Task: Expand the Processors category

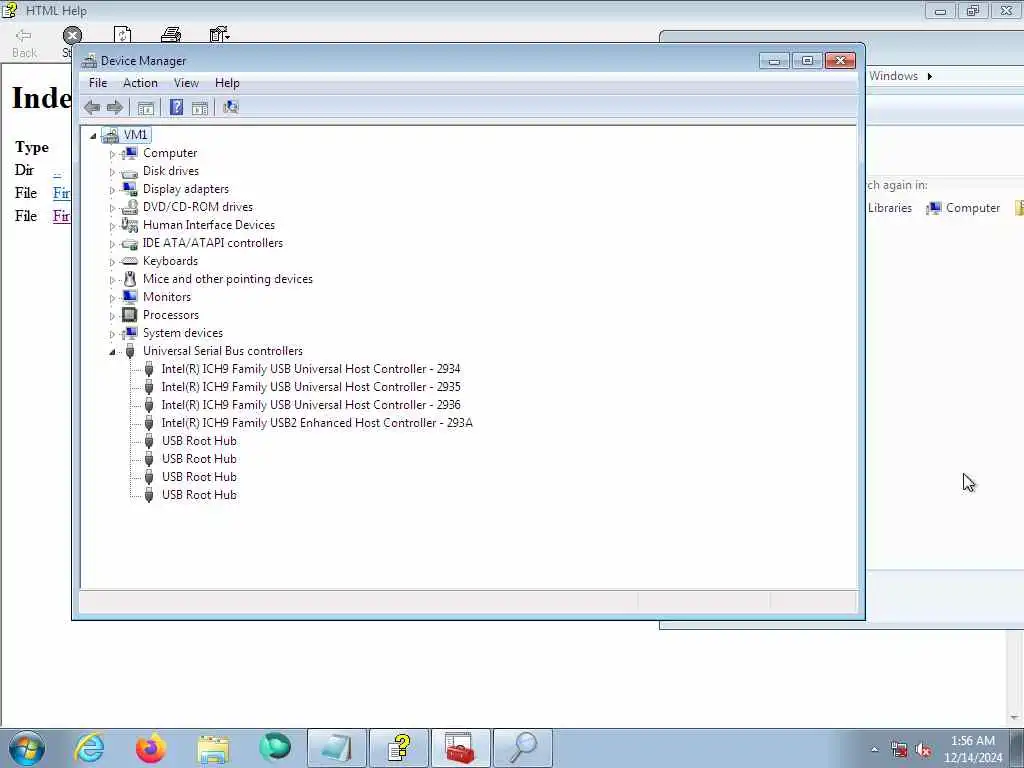Action: click(112, 316)
